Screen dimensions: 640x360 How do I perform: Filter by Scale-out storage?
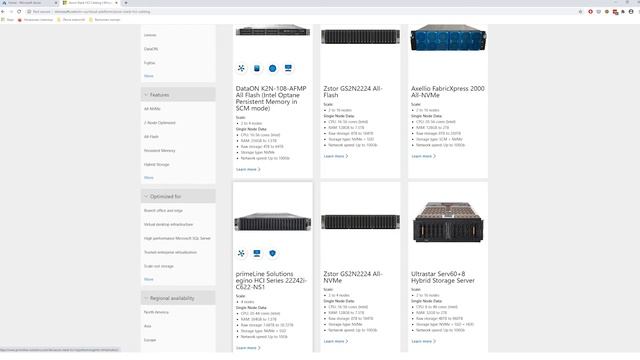coord(159,266)
